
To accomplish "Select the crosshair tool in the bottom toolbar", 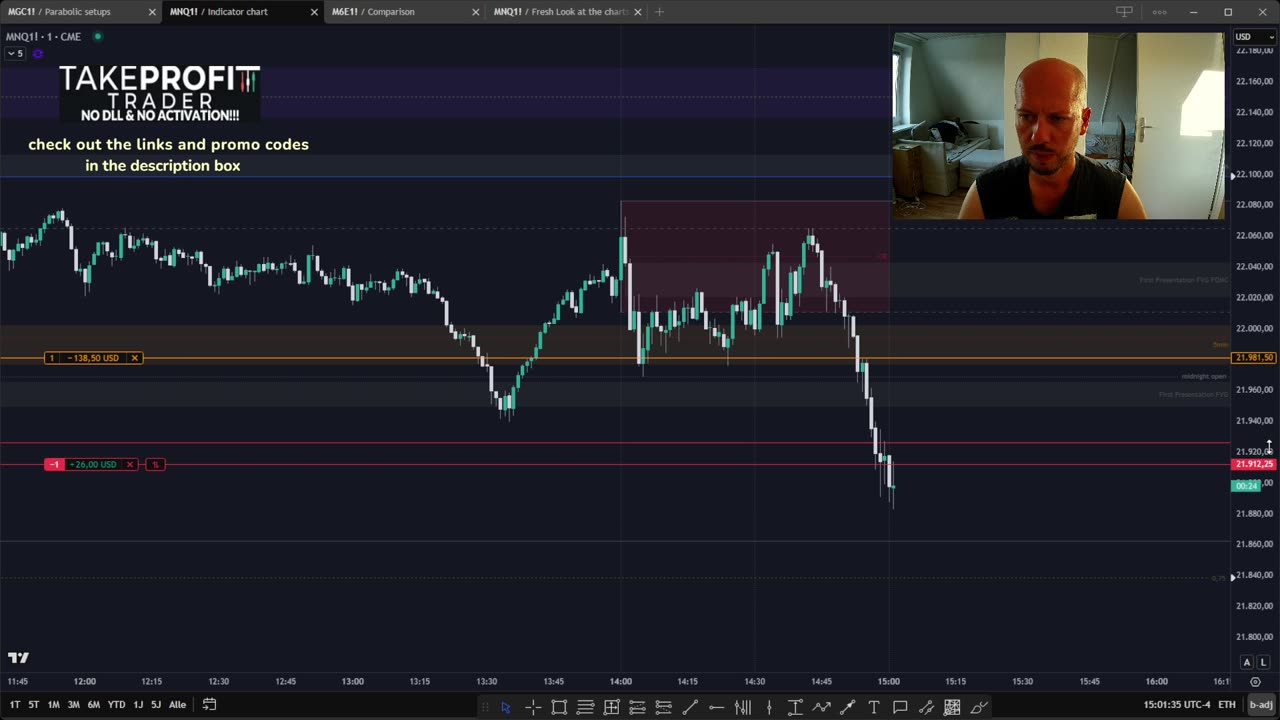I will coord(533,707).
